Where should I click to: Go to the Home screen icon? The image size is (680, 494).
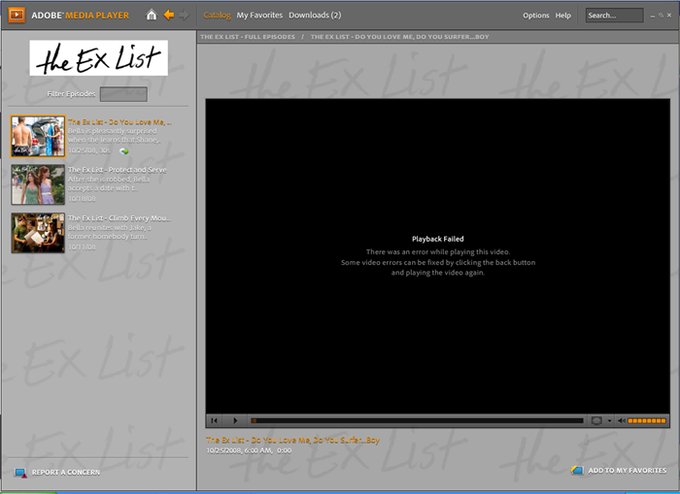click(151, 15)
